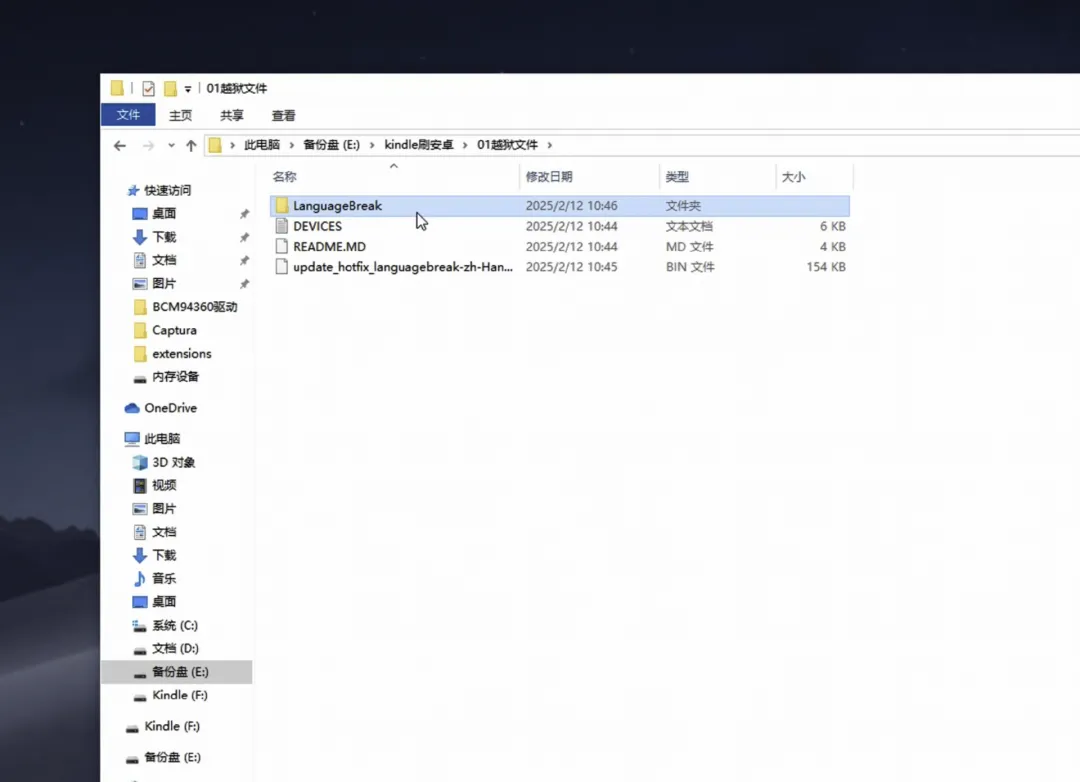Open the extensions folder in sidebar

[182, 353]
